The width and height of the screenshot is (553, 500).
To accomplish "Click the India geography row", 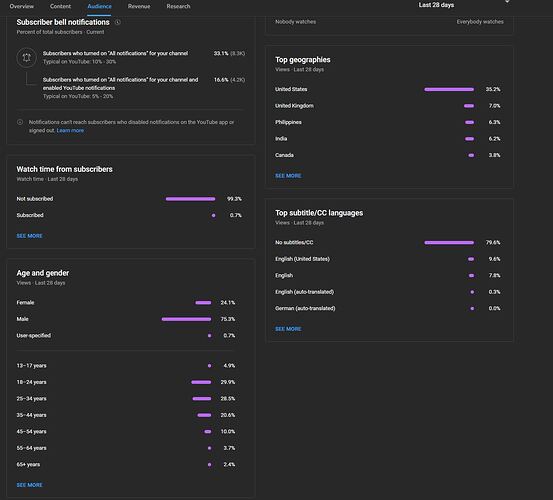I will tap(388, 139).
